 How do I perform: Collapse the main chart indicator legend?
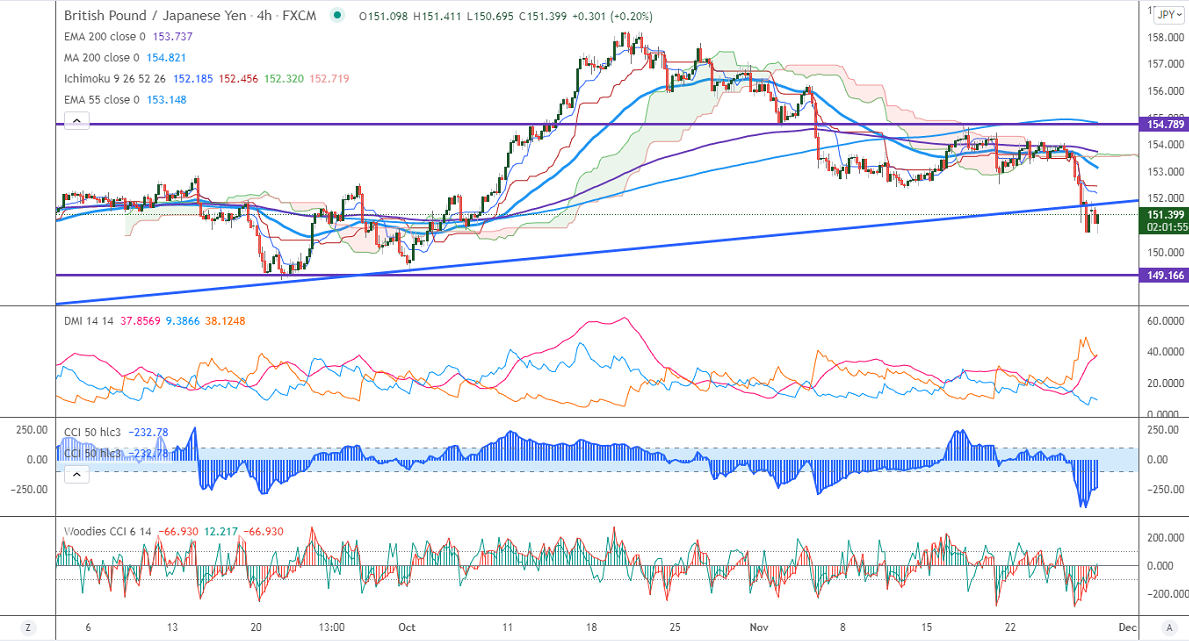coord(77,121)
